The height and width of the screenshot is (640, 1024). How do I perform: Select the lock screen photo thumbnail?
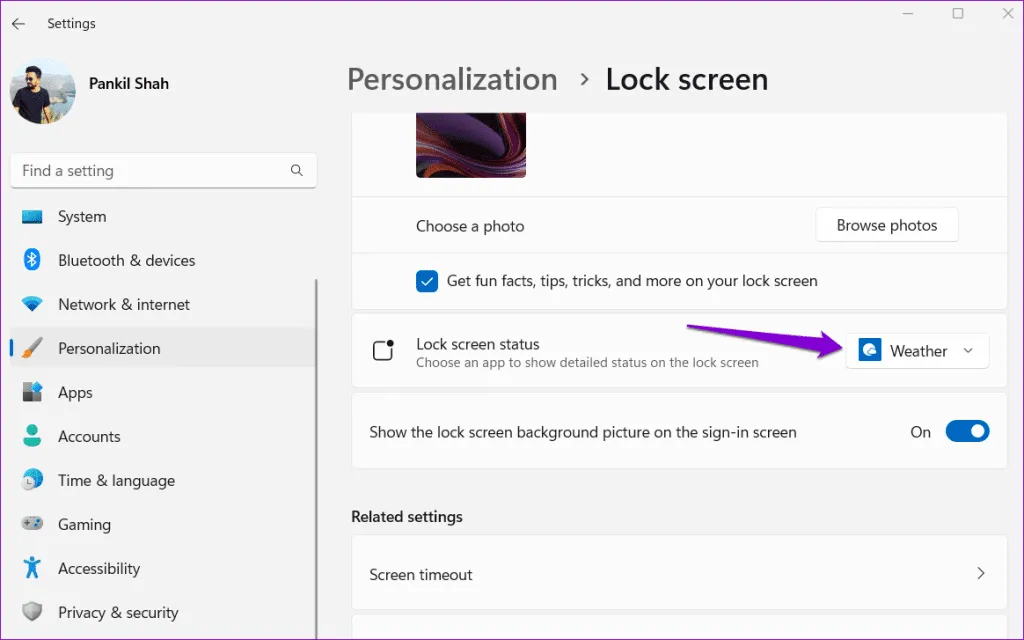470,146
